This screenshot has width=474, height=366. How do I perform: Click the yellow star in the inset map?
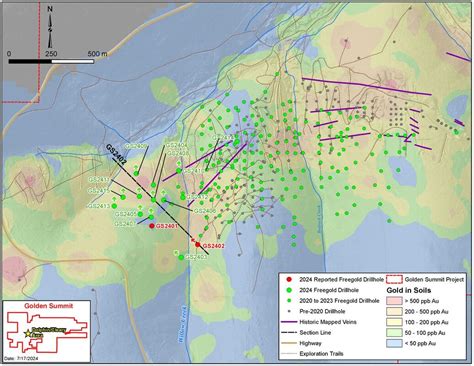coord(28,333)
